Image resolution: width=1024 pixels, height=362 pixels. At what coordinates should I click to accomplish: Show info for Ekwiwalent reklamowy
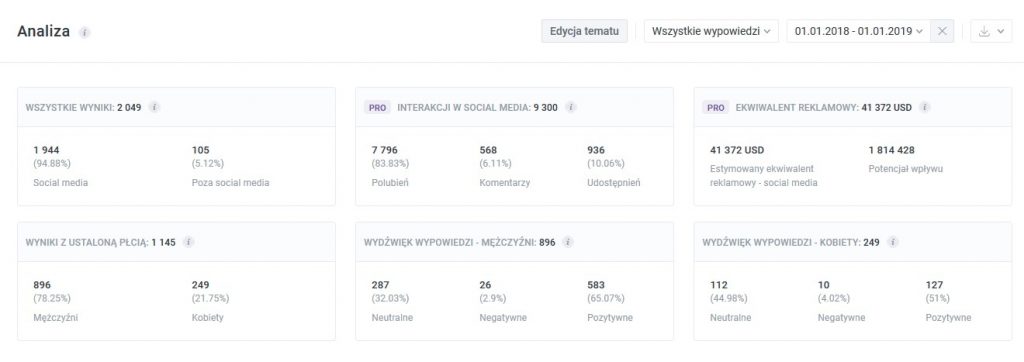click(925, 107)
